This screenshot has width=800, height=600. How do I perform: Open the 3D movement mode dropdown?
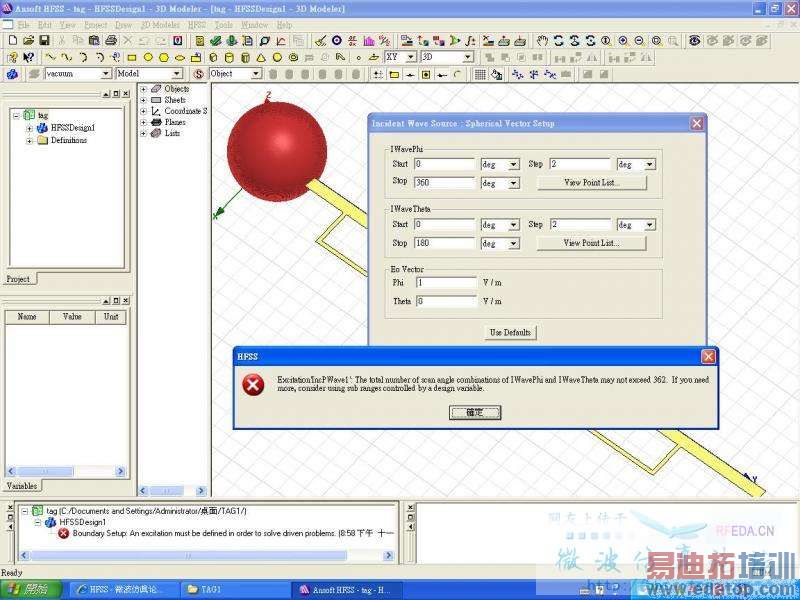click(468, 57)
